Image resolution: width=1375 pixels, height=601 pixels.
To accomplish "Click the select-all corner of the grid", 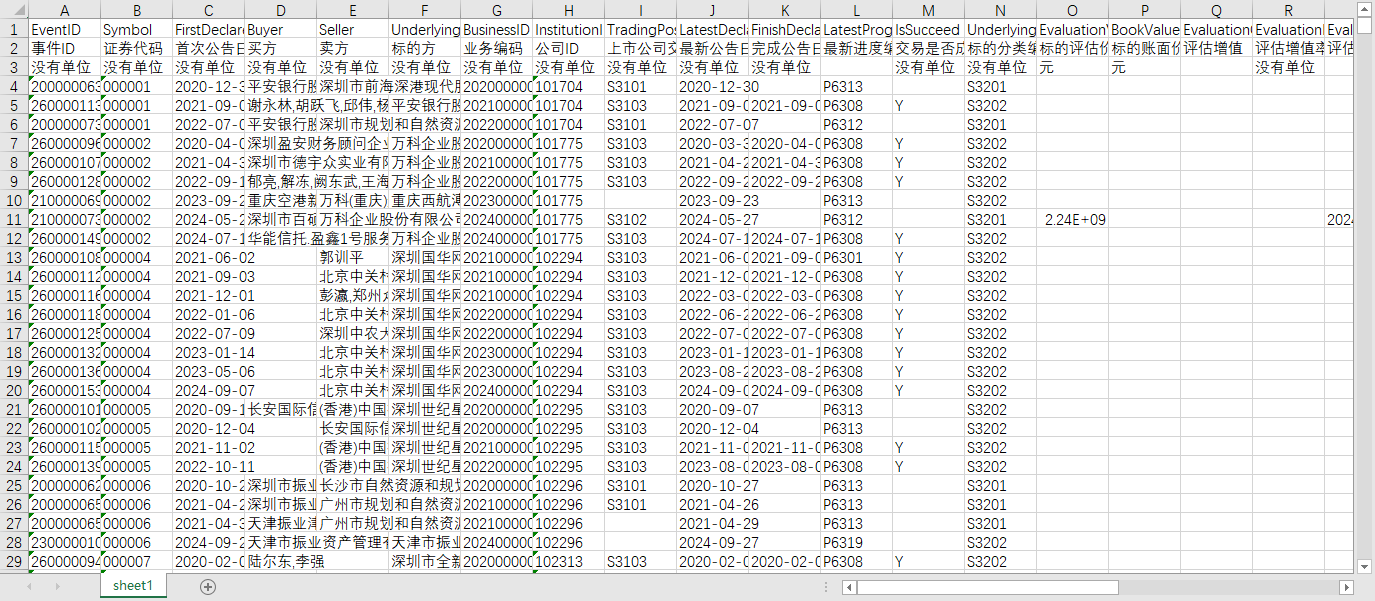I will tap(14, 10).
